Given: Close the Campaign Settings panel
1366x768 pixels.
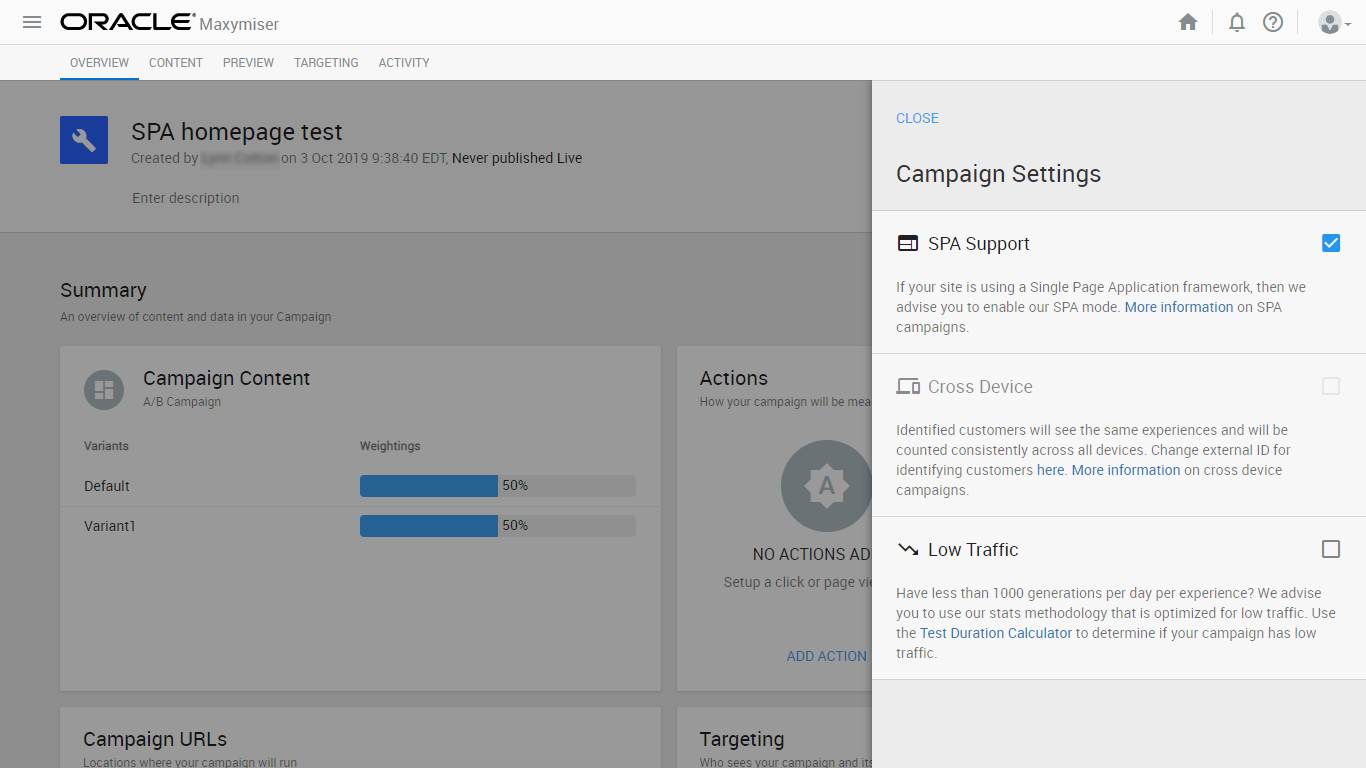Looking at the screenshot, I should coord(917,118).
